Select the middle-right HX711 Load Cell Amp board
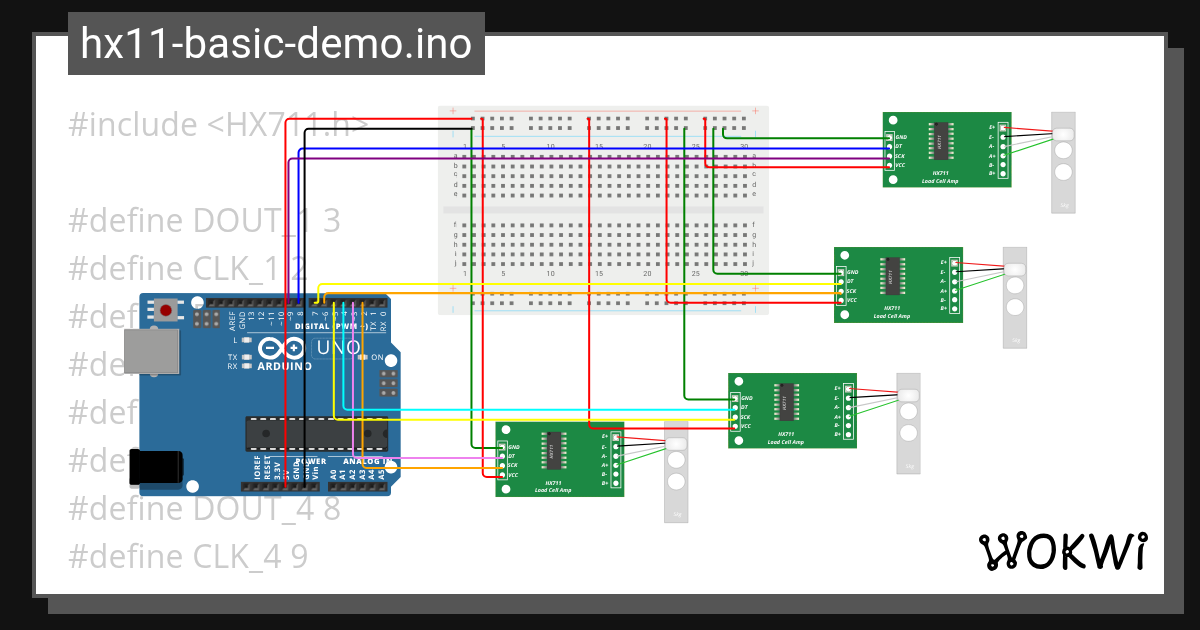The height and width of the screenshot is (630, 1200). [x=898, y=285]
